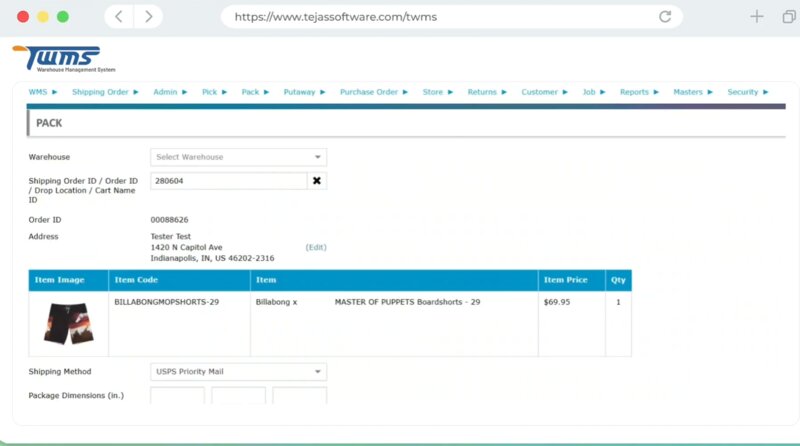Open a new tab with plus icon
This screenshot has width=800, height=446.
pos(757,17)
